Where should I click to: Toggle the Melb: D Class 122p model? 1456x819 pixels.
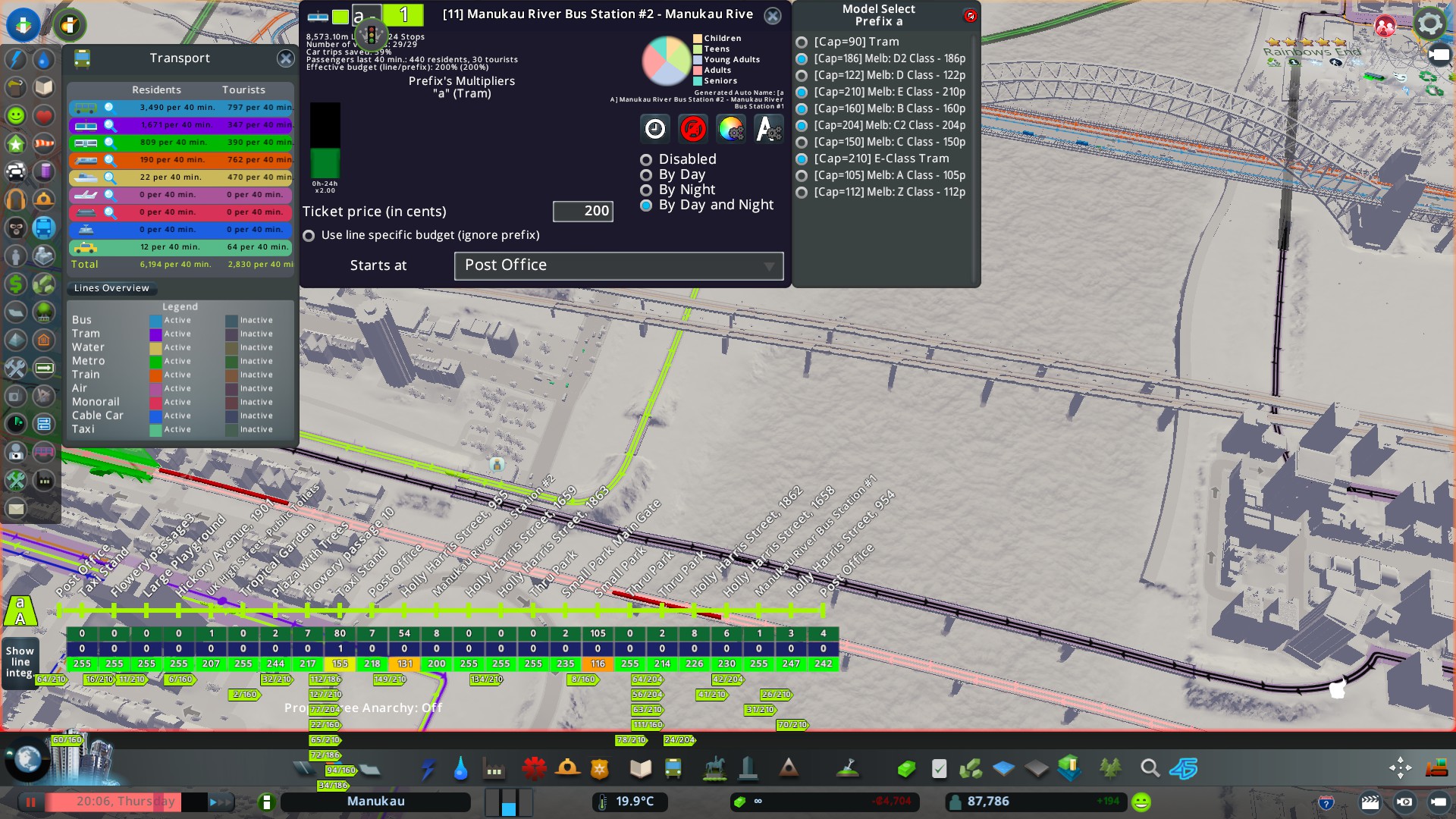[802, 76]
